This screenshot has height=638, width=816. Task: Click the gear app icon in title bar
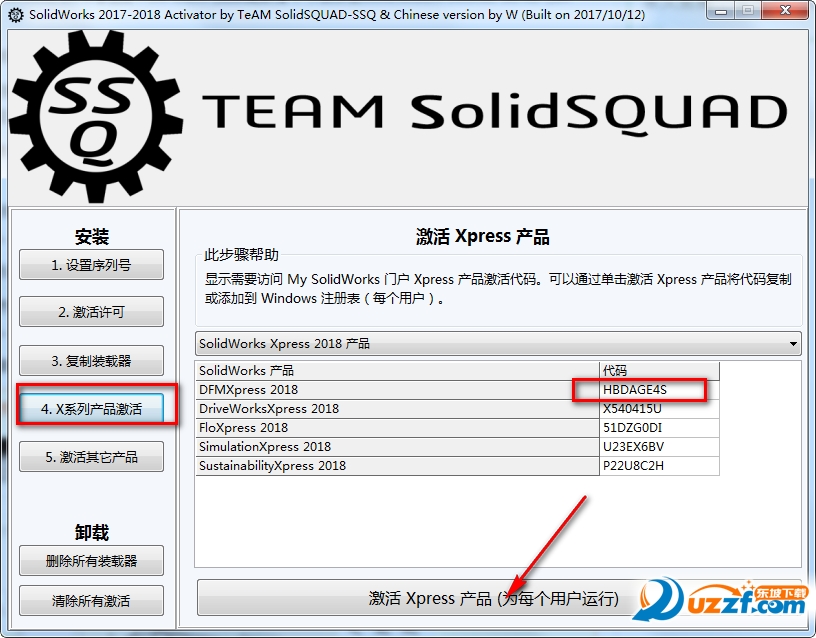click(16, 15)
